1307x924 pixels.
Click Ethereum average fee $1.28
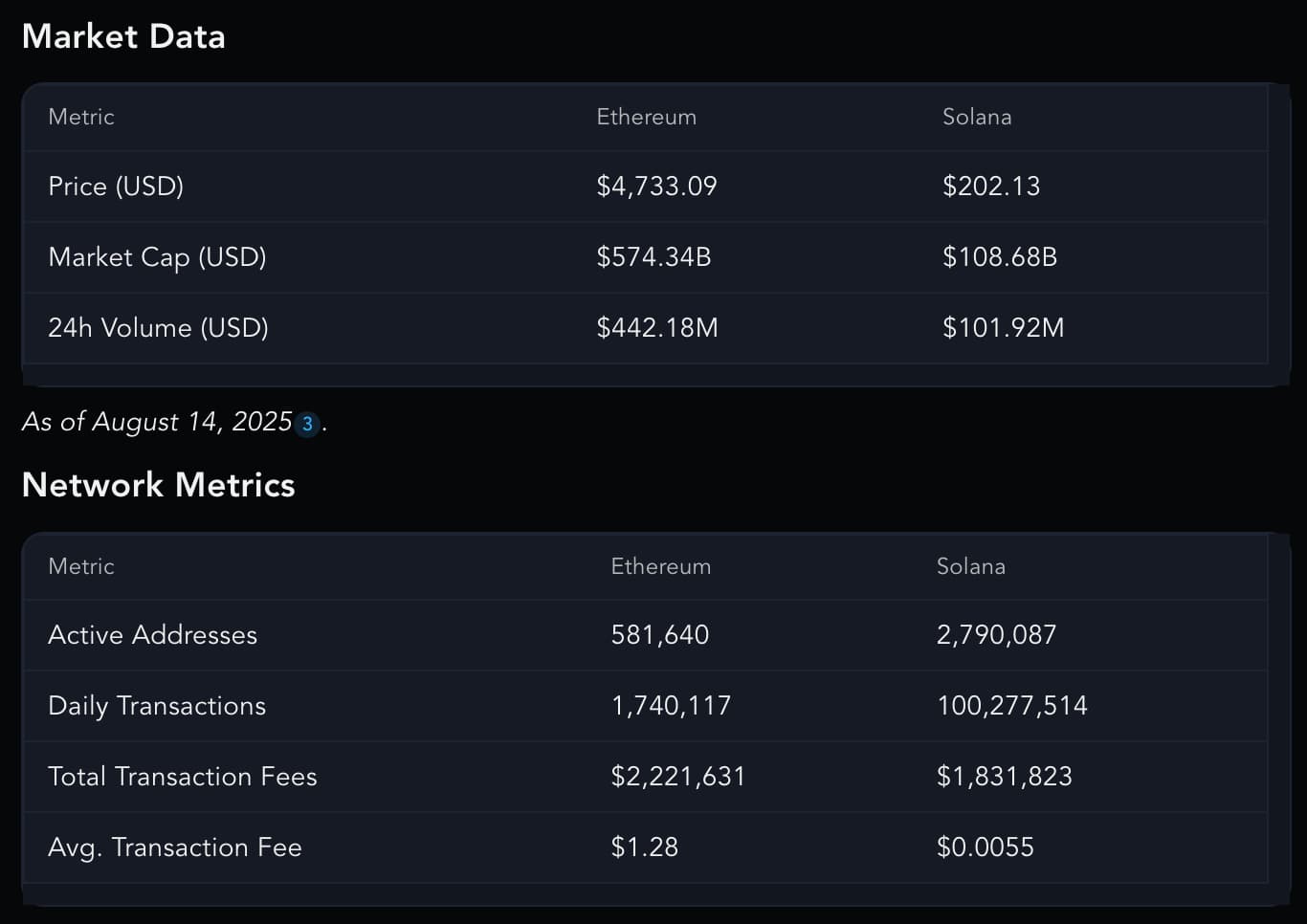[x=645, y=847]
